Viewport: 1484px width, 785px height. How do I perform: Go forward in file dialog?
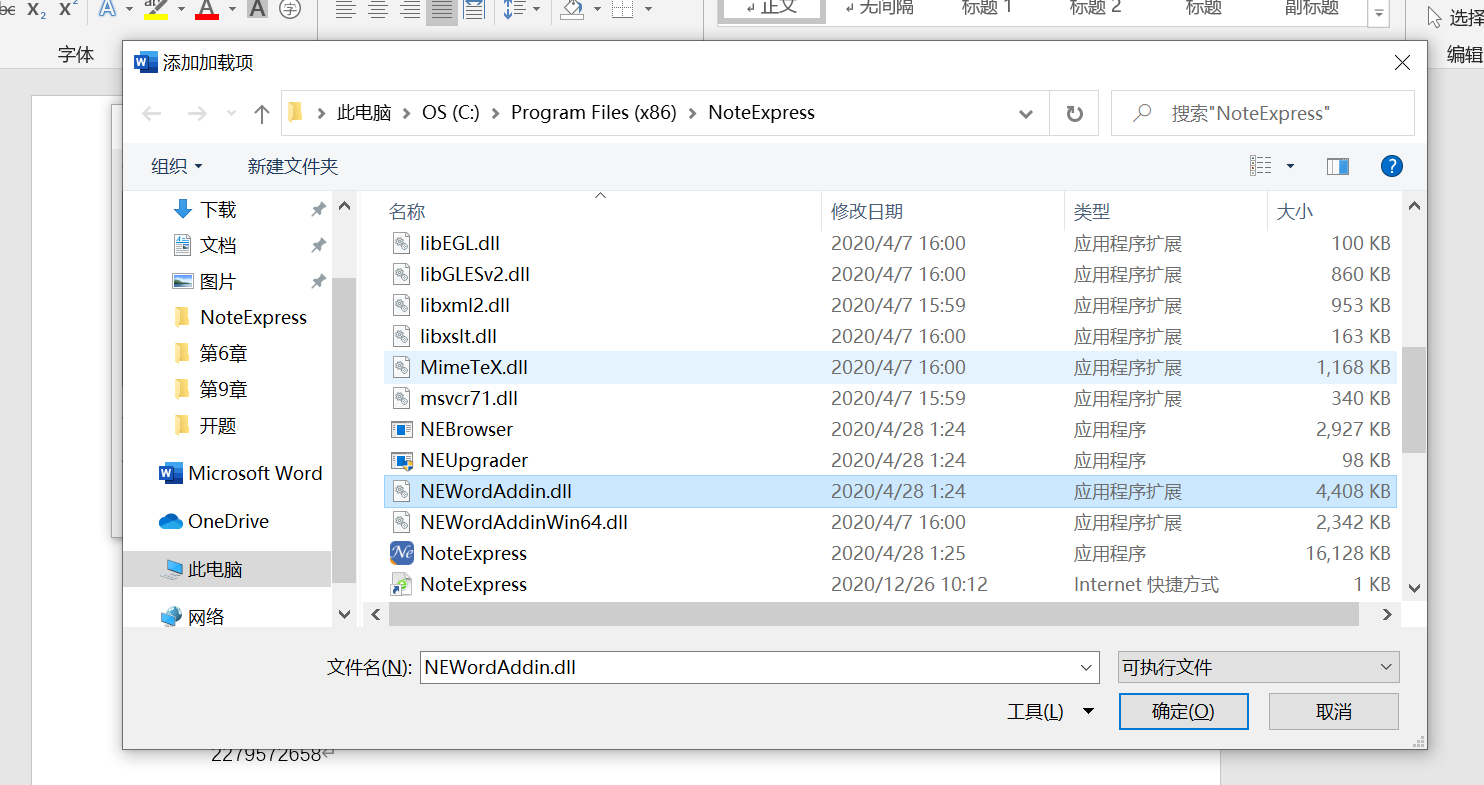pyautogui.click(x=197, y=114)
